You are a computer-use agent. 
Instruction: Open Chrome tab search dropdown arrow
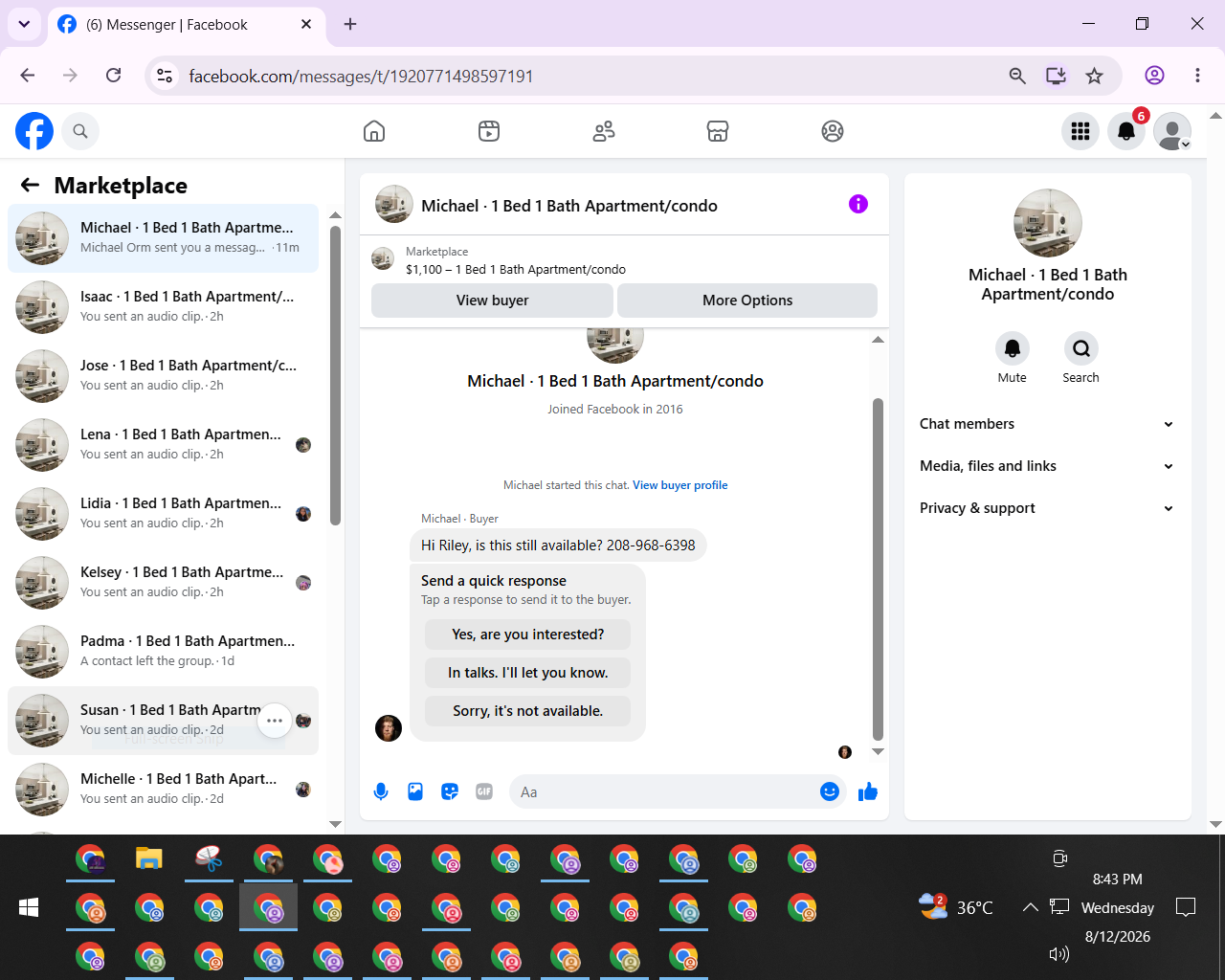click(24, 24)
